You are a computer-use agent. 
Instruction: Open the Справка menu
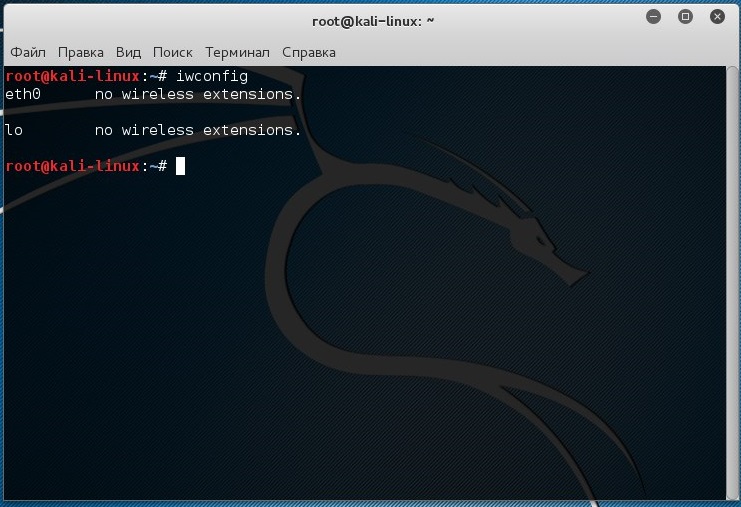coord(309,52)
